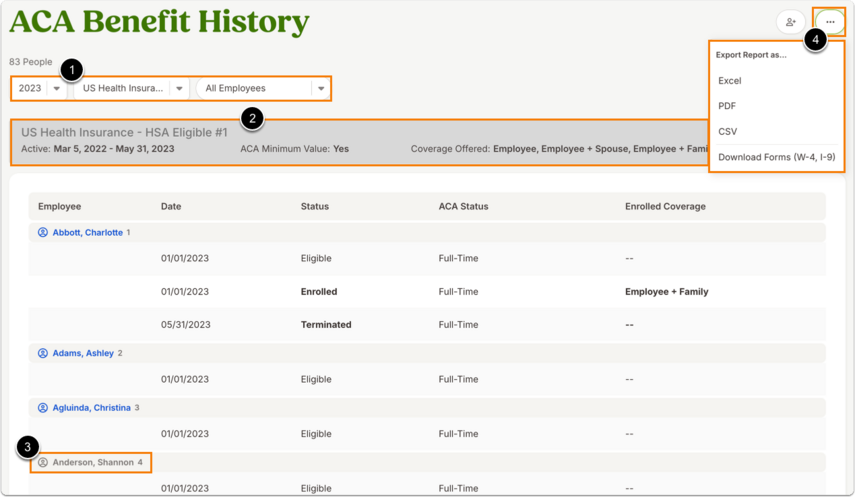The width and height of the screenshot is (855, 497).
Task: Click the add person icon button
Action: pyautogui.click(x=790, y=22)
